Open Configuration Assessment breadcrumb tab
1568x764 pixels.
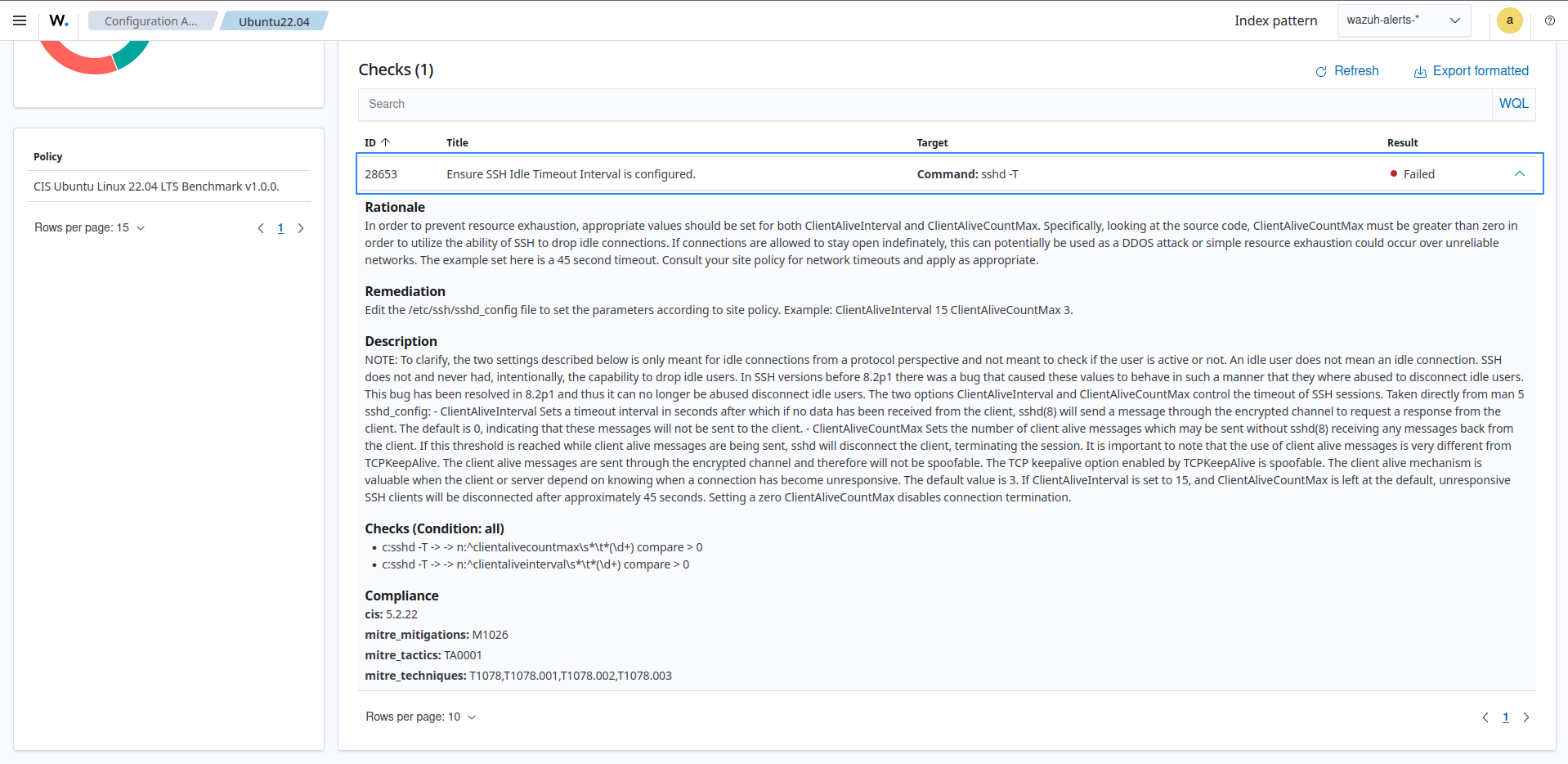(x=150, y=21)
